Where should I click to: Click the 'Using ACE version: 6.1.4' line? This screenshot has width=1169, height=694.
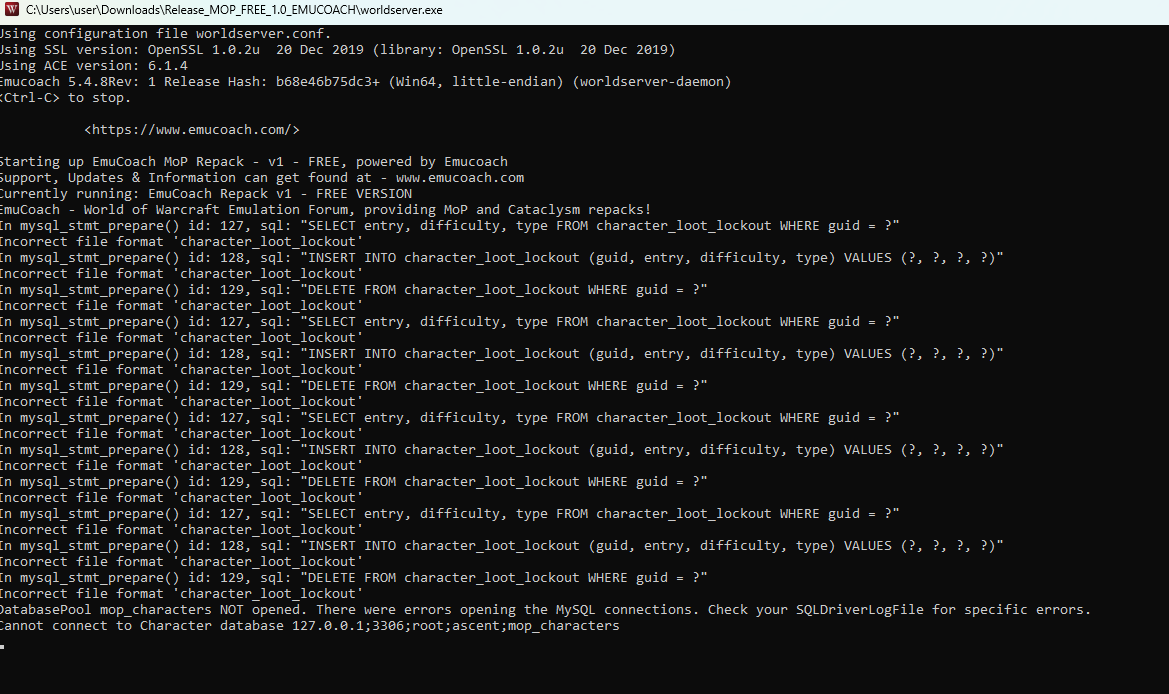tap(93, 66)
